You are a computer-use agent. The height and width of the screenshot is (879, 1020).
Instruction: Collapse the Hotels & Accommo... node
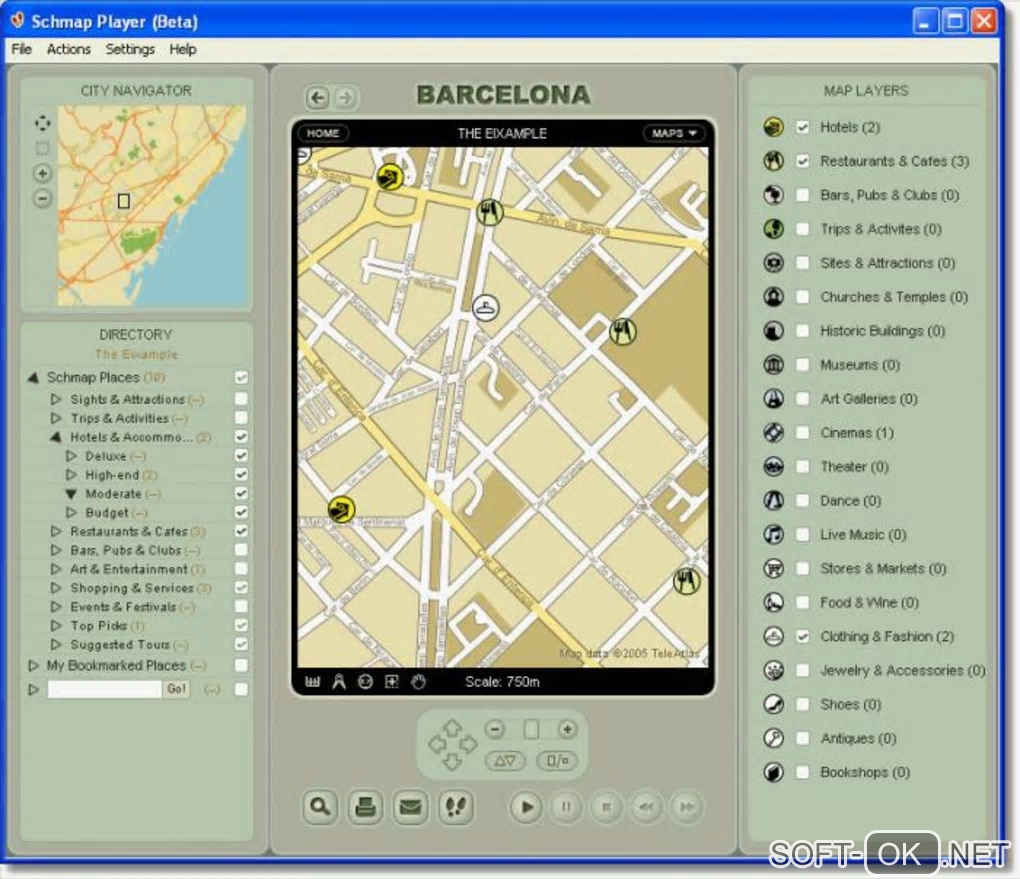[x=56, y=437]
